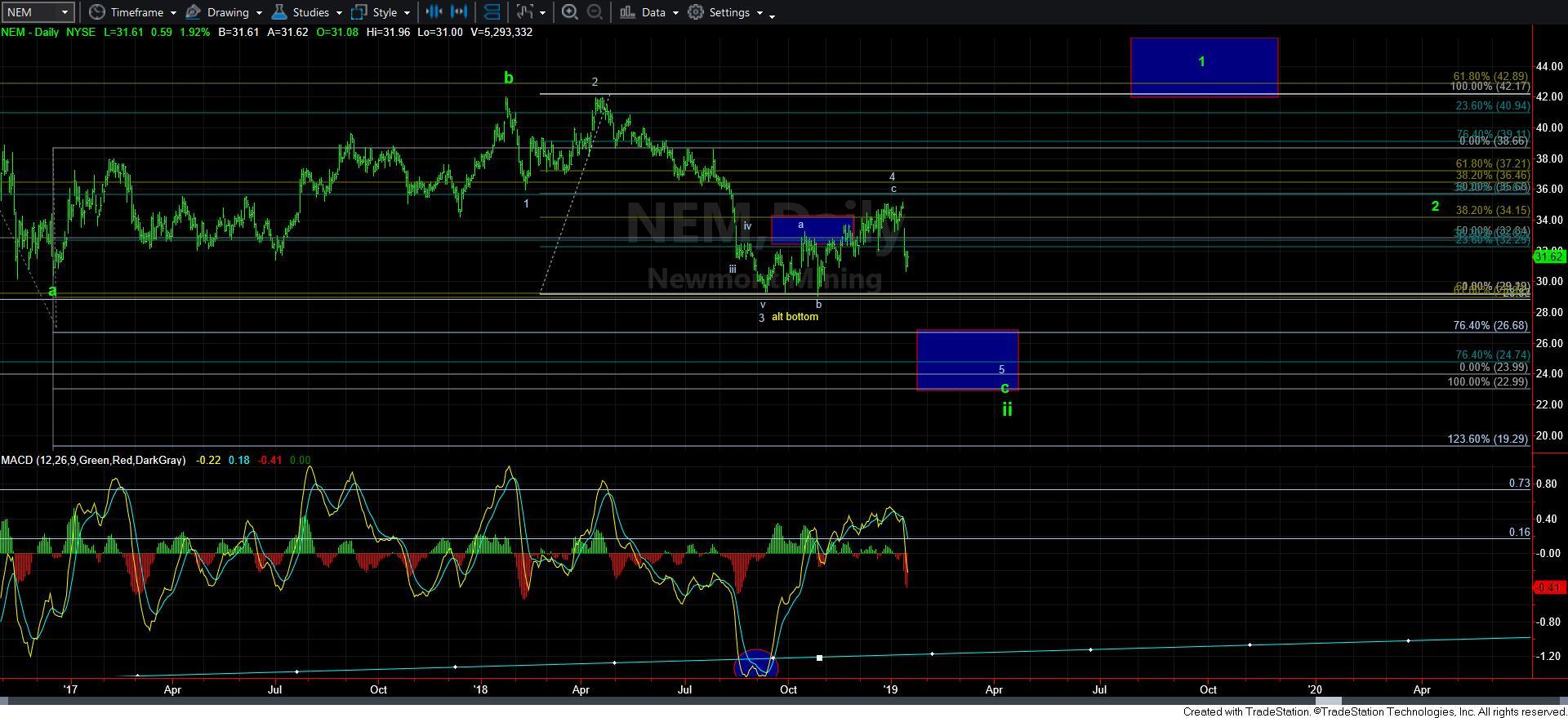Click the 61.80% (42.89) fib label
Screen dimensions: 1568x718
(x=1490, y=76)
